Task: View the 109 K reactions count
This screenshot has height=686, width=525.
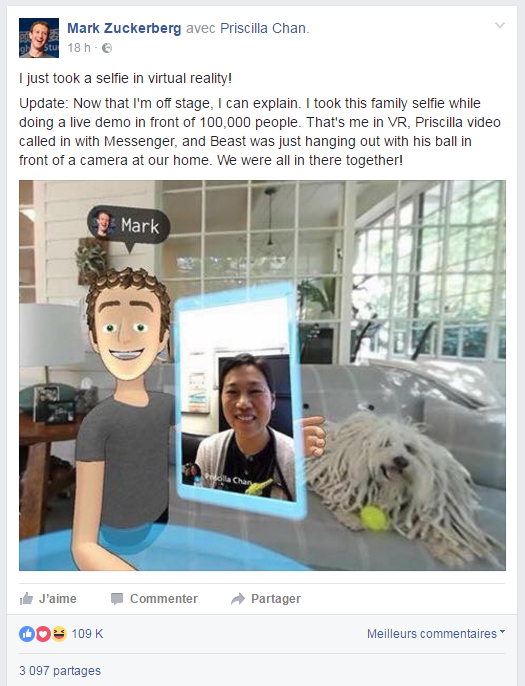Action: (87, 634)
